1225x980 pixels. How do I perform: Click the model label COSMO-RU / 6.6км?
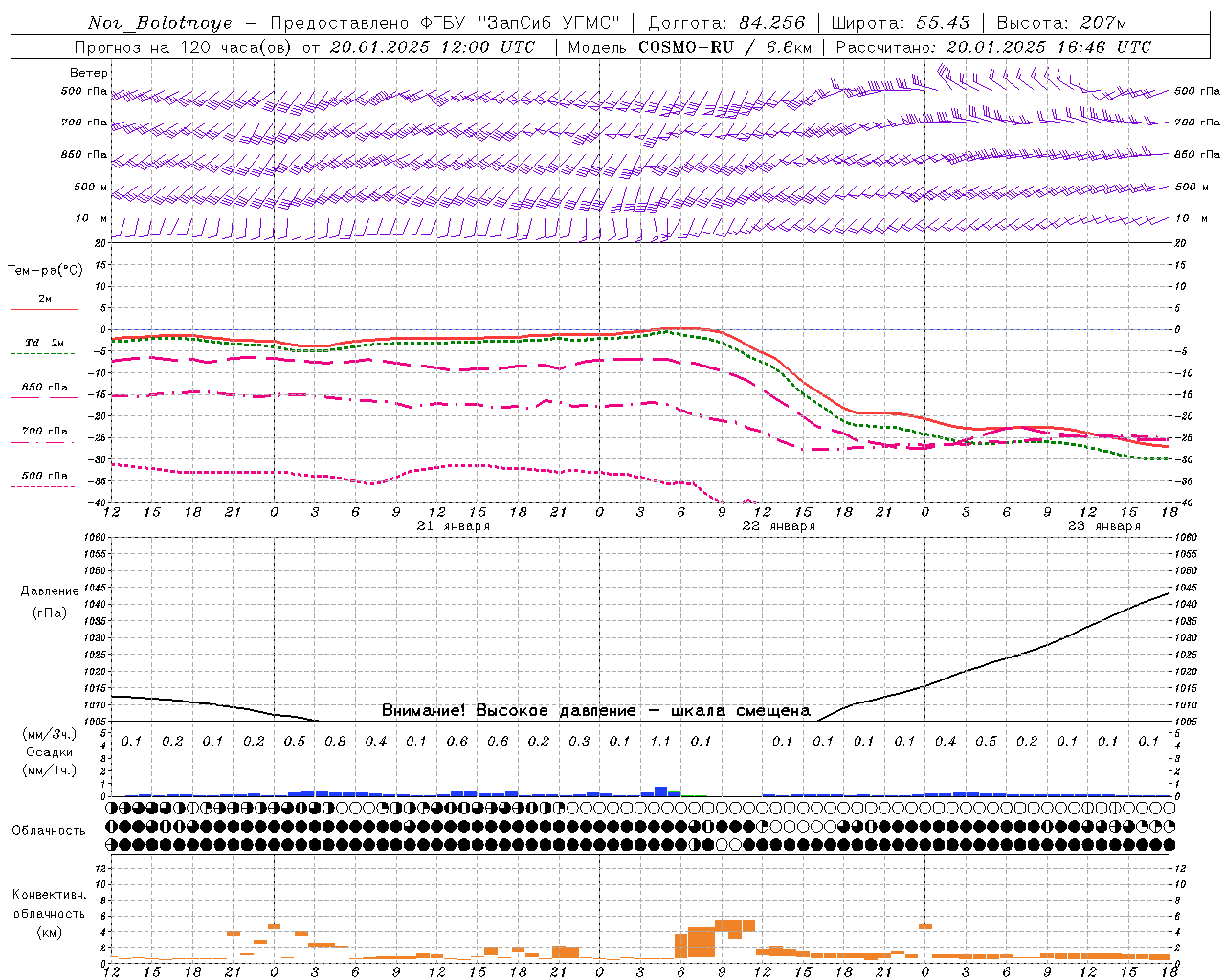coord(725,47)
